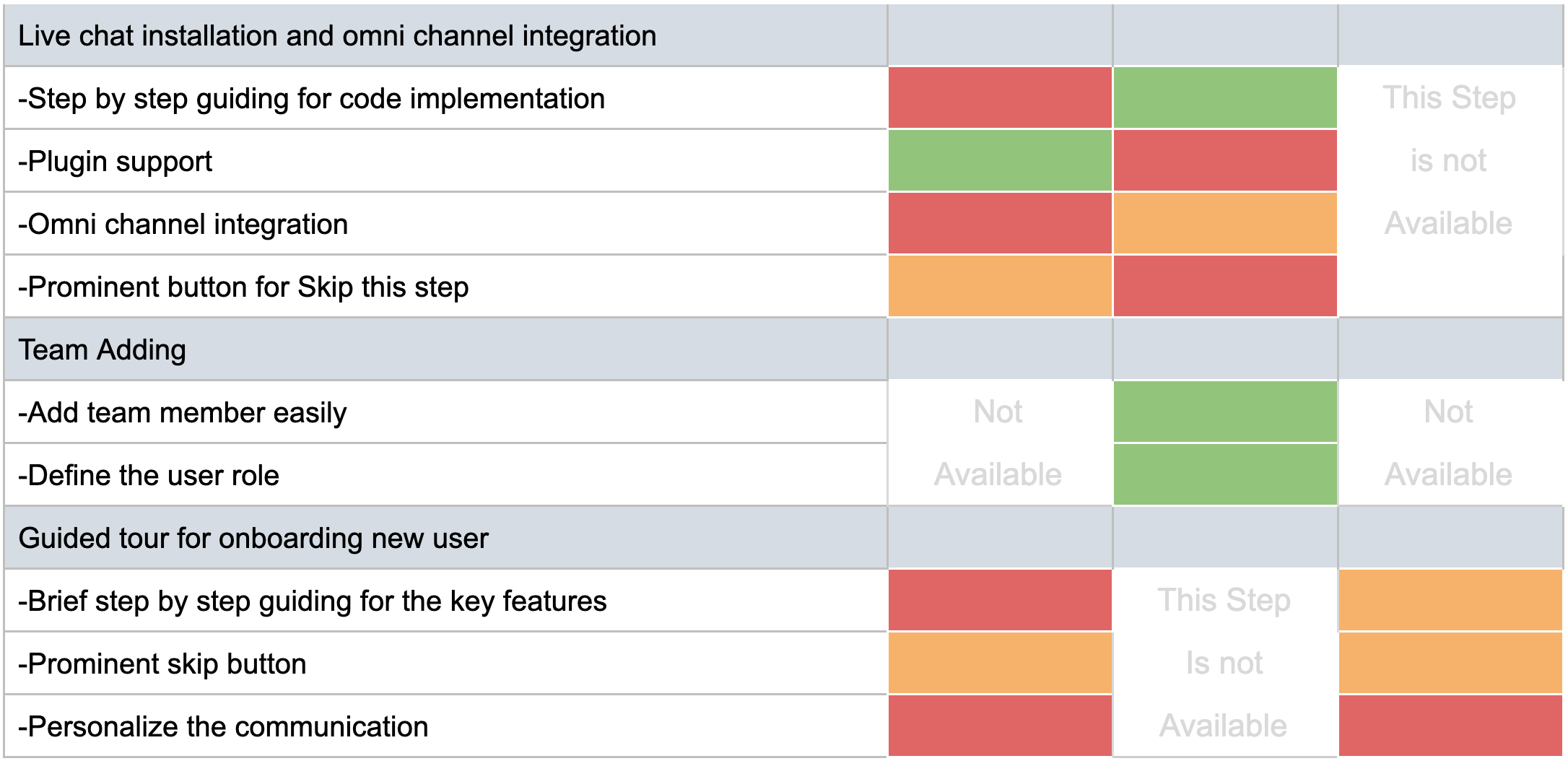
Task: Select the "Plugin support" row label
Action: click(116, 162)
